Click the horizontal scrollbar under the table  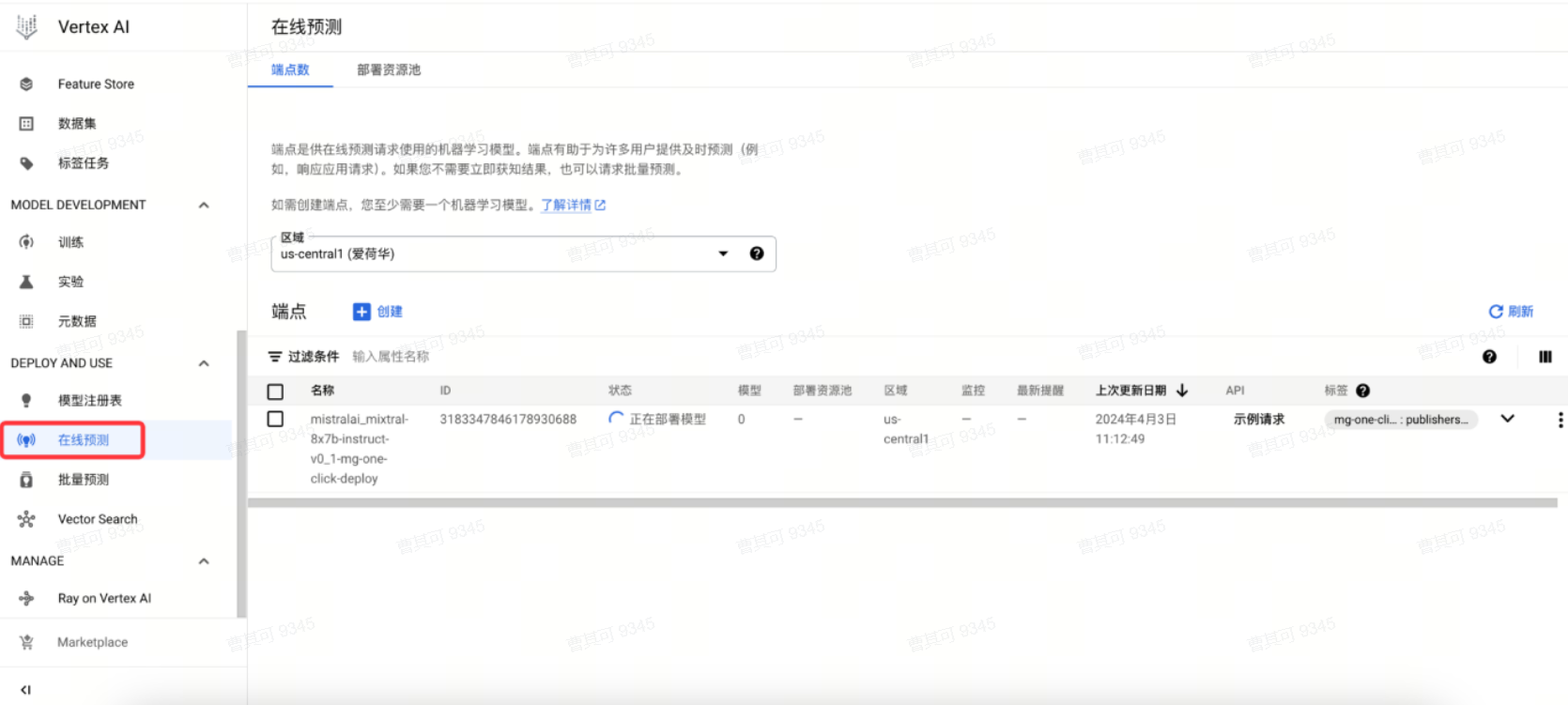coord(901,503)
